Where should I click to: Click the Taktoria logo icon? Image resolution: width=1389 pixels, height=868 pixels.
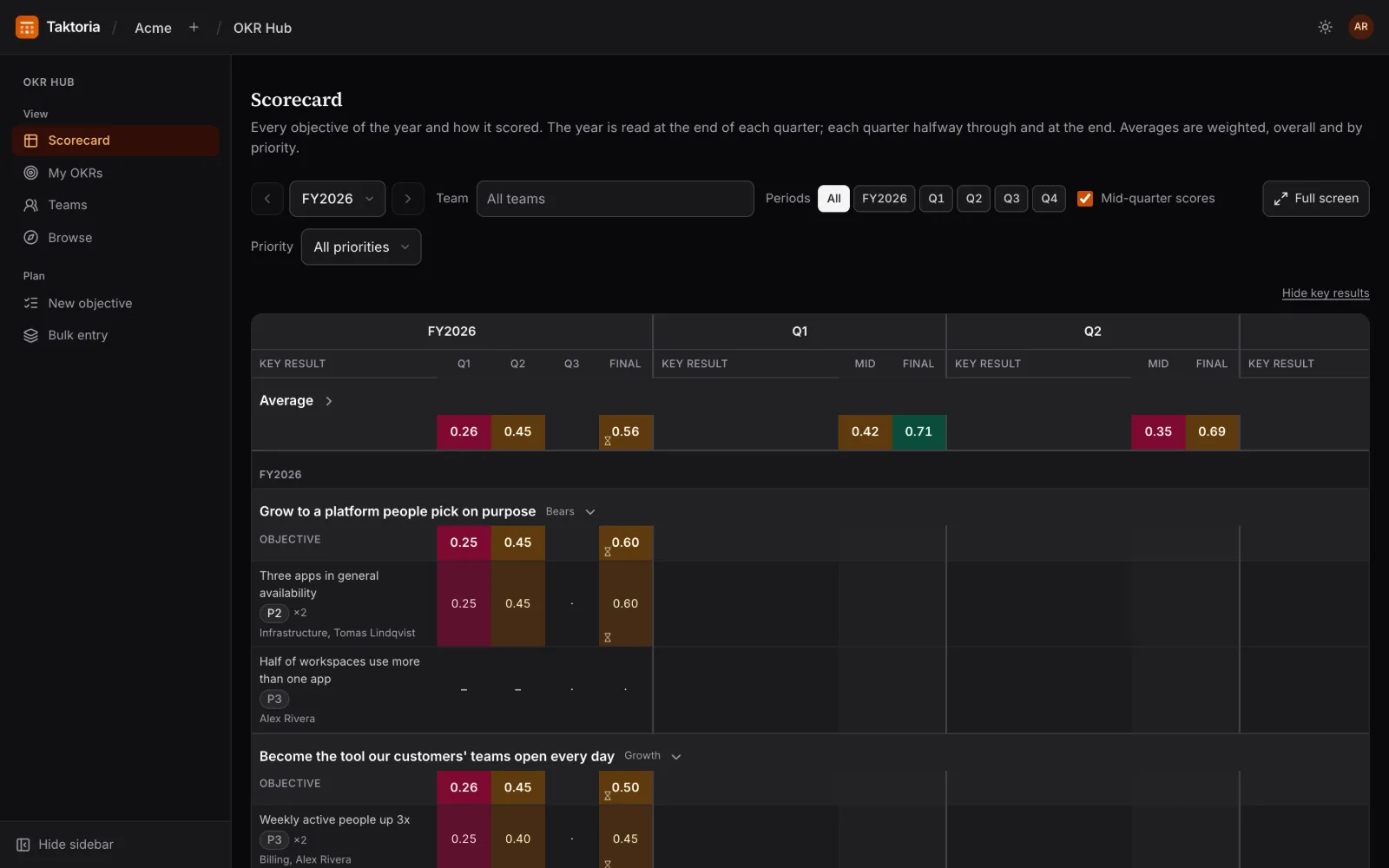coord(27,27)
